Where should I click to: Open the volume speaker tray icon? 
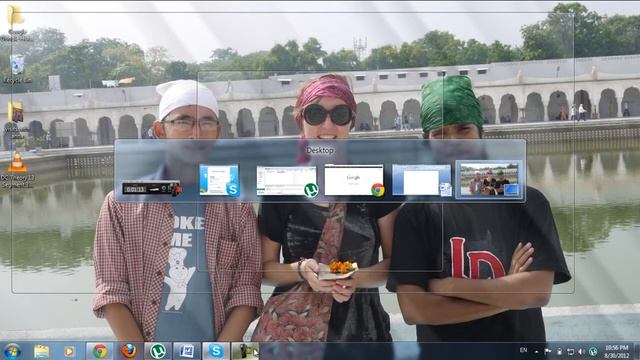pos(582,351)
